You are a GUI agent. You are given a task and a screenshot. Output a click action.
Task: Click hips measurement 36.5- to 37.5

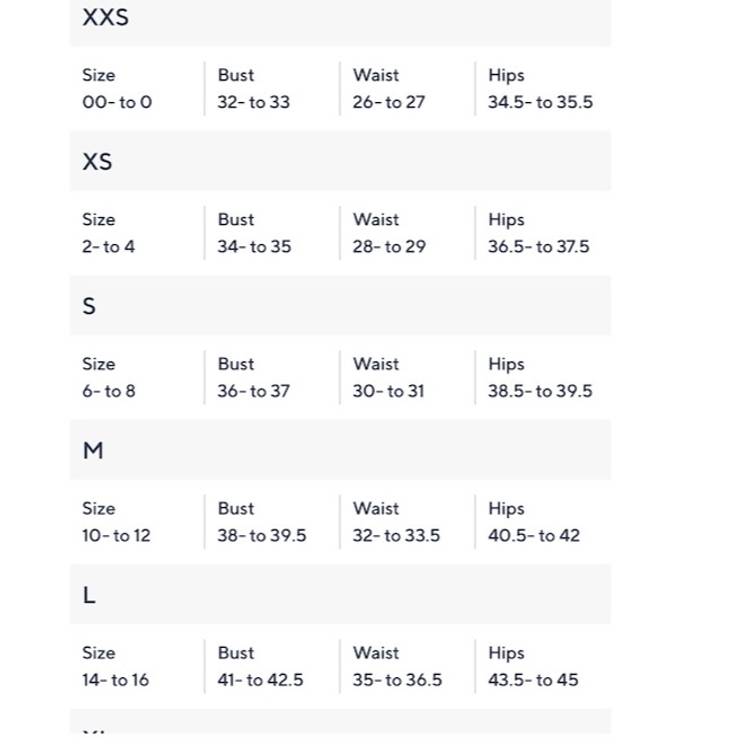(539, 246)
